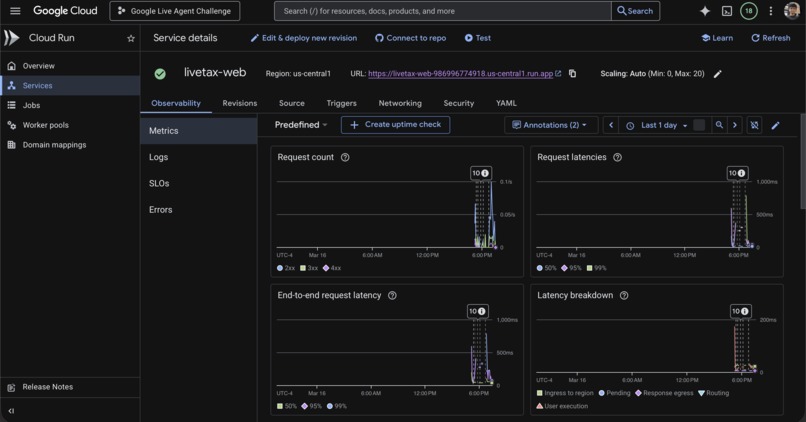Open help for End-to-end request latency
This screenshot has width=806, height=422.
coord(392,296)
